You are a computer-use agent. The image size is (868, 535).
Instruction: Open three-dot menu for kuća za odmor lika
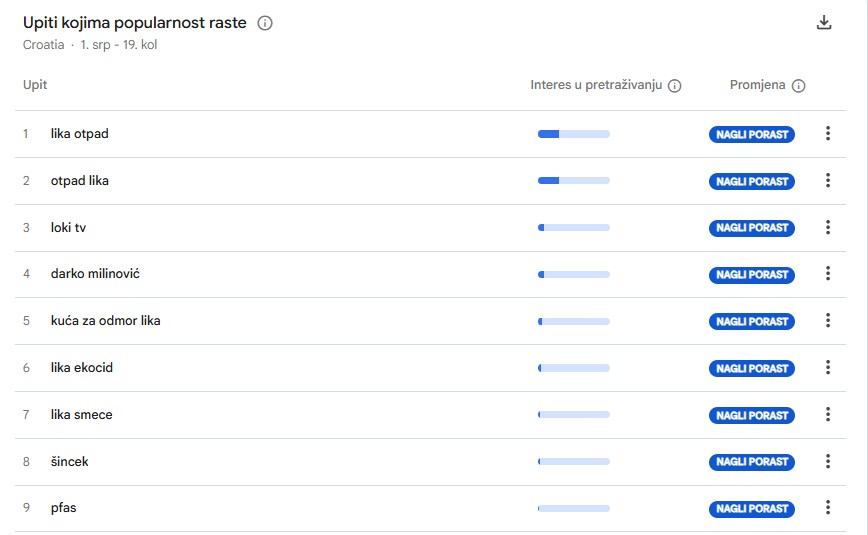point(828,321)
